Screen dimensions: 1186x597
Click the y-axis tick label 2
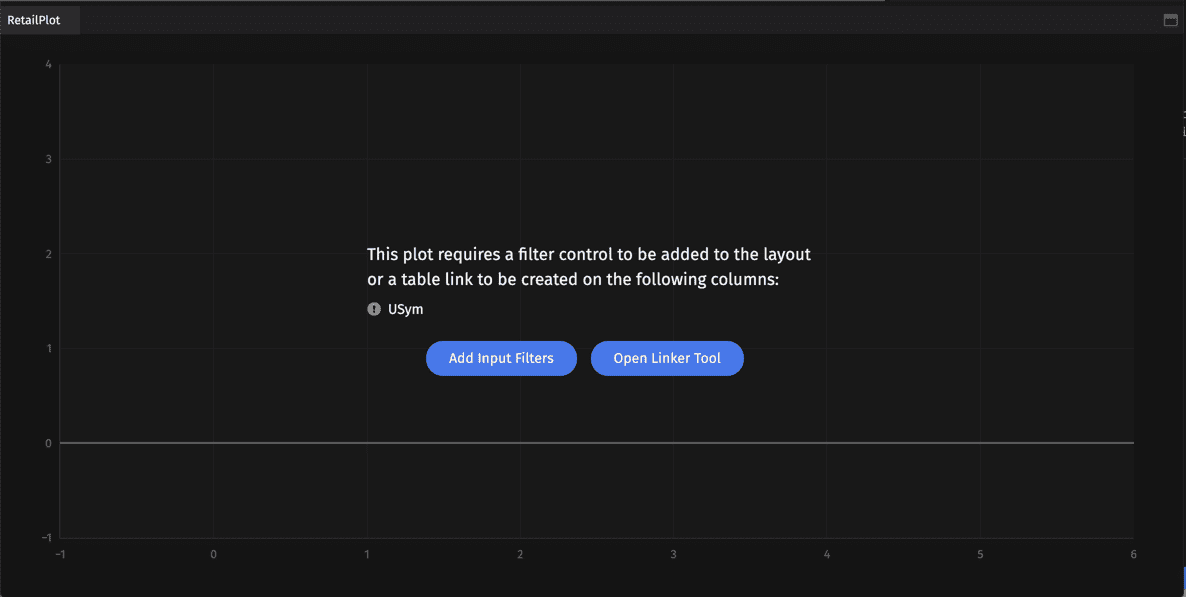[49, 254]
